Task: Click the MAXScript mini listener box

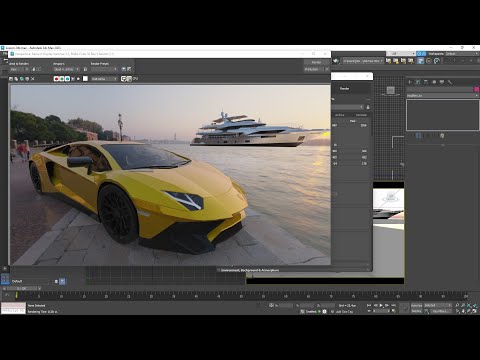Action: 13,308
